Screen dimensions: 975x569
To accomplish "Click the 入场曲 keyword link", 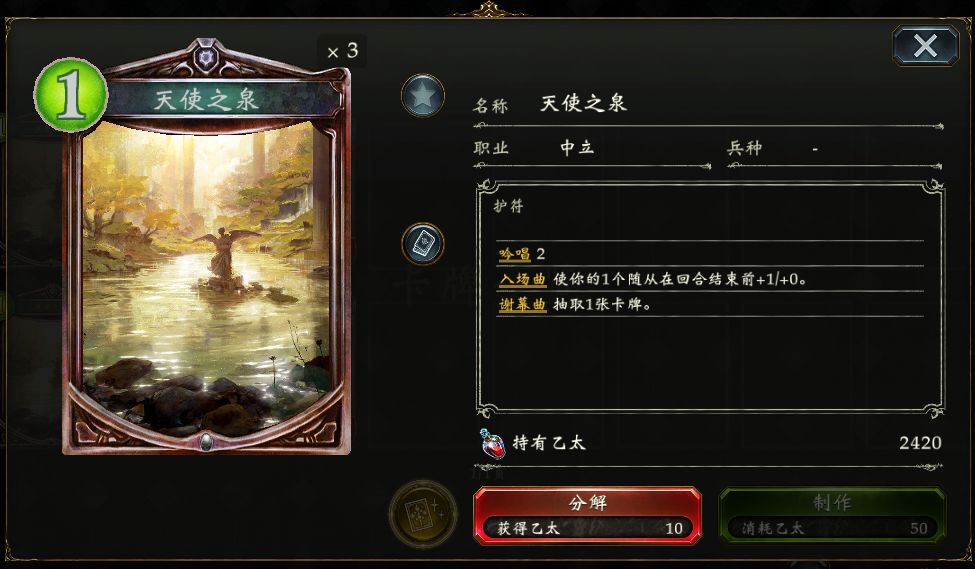I will point(522,279).
